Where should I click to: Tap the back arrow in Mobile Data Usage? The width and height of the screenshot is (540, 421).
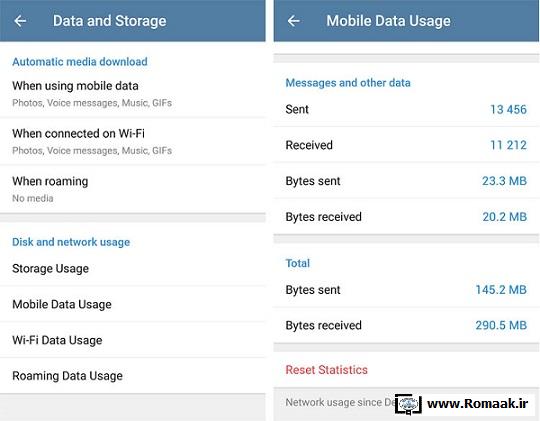(x=294, y=21)
